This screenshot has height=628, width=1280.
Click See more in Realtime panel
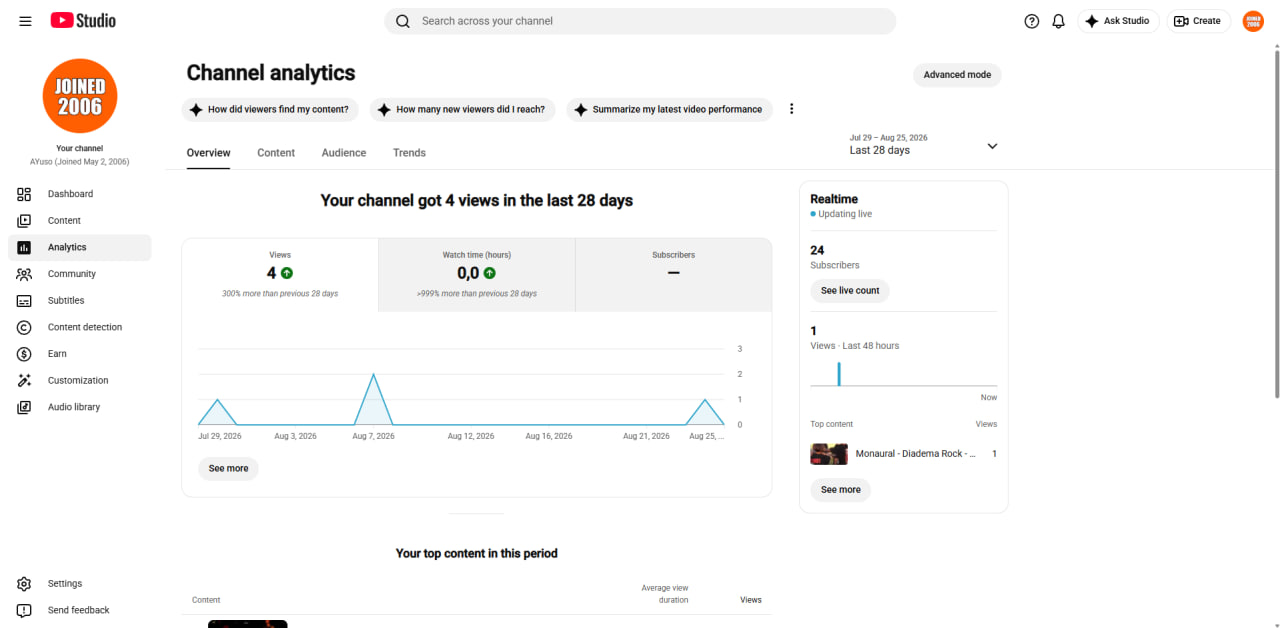pos(840,490)
